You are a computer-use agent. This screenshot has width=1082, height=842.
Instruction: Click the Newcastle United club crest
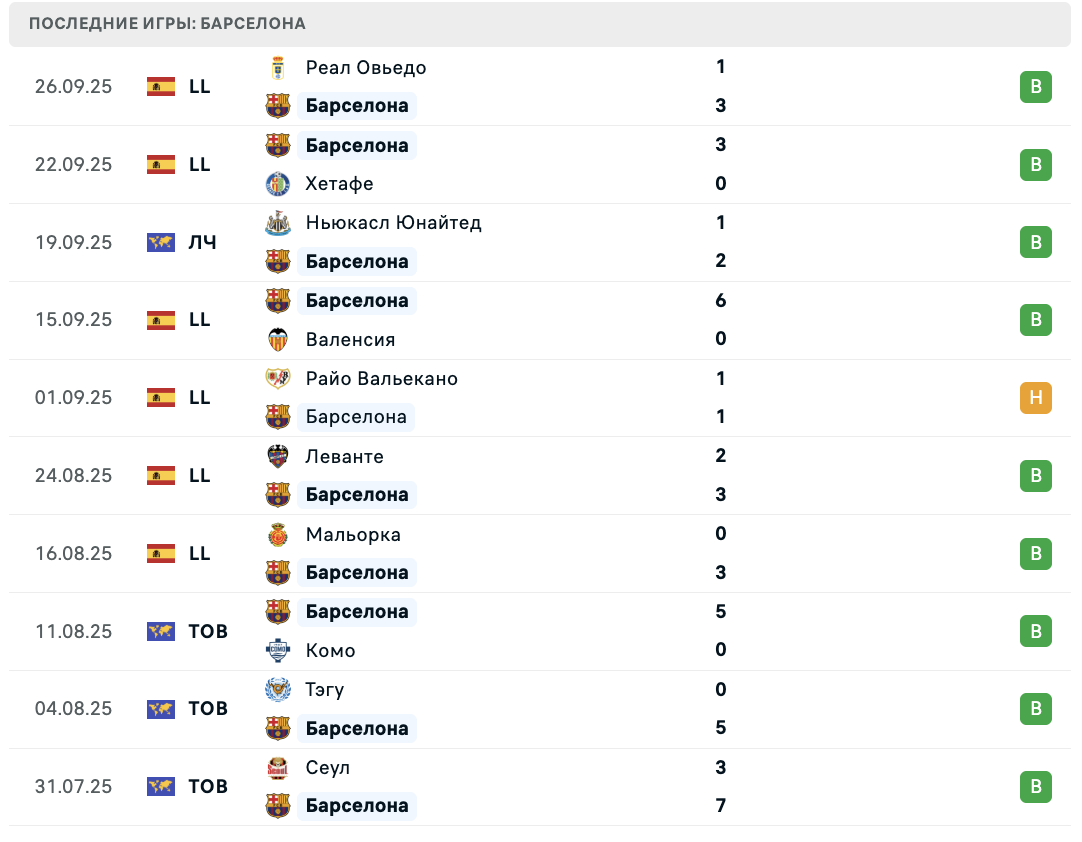[x=278, y=223]
